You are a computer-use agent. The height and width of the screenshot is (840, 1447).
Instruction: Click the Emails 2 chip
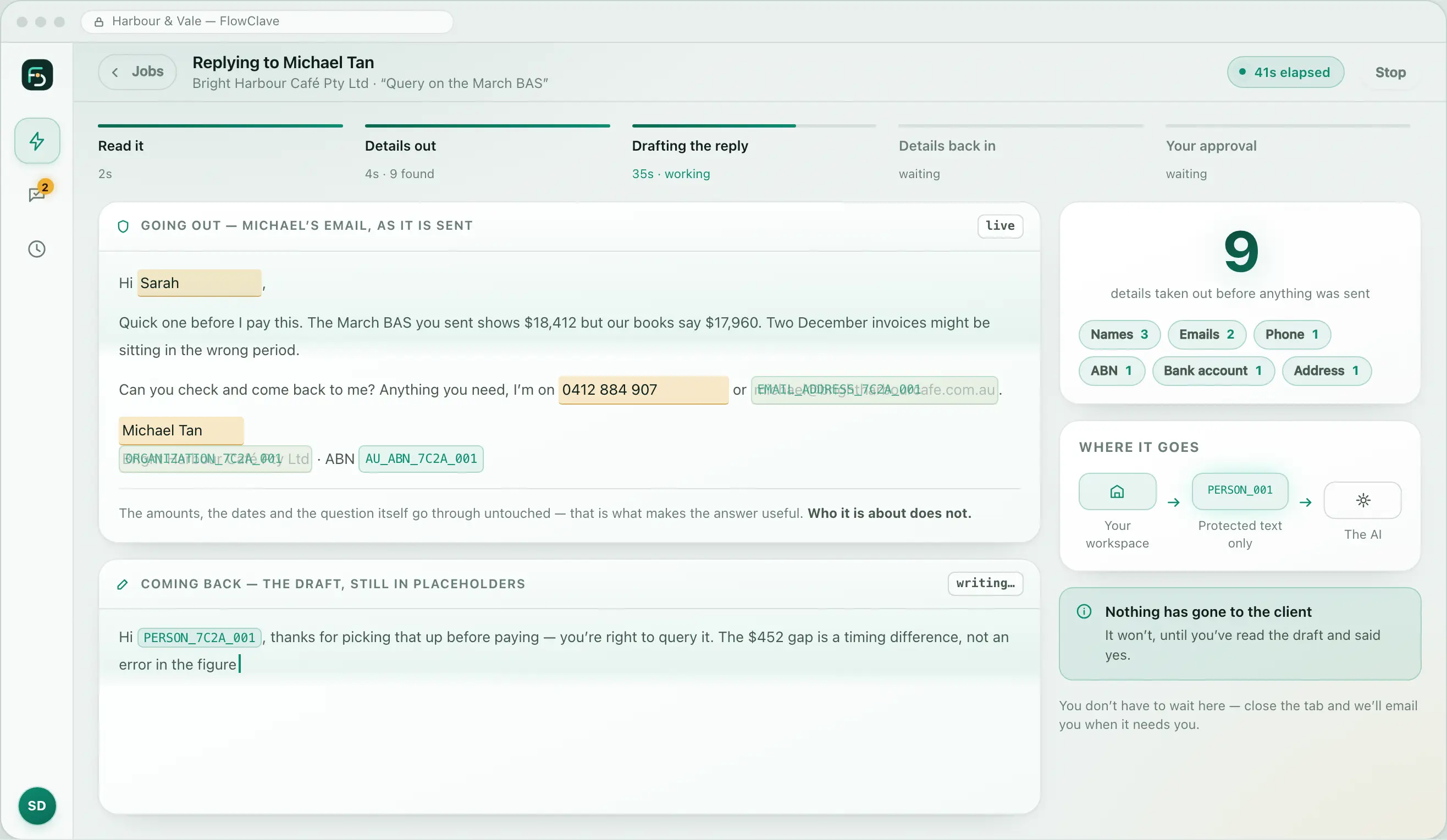click(x=1206, y=335)
